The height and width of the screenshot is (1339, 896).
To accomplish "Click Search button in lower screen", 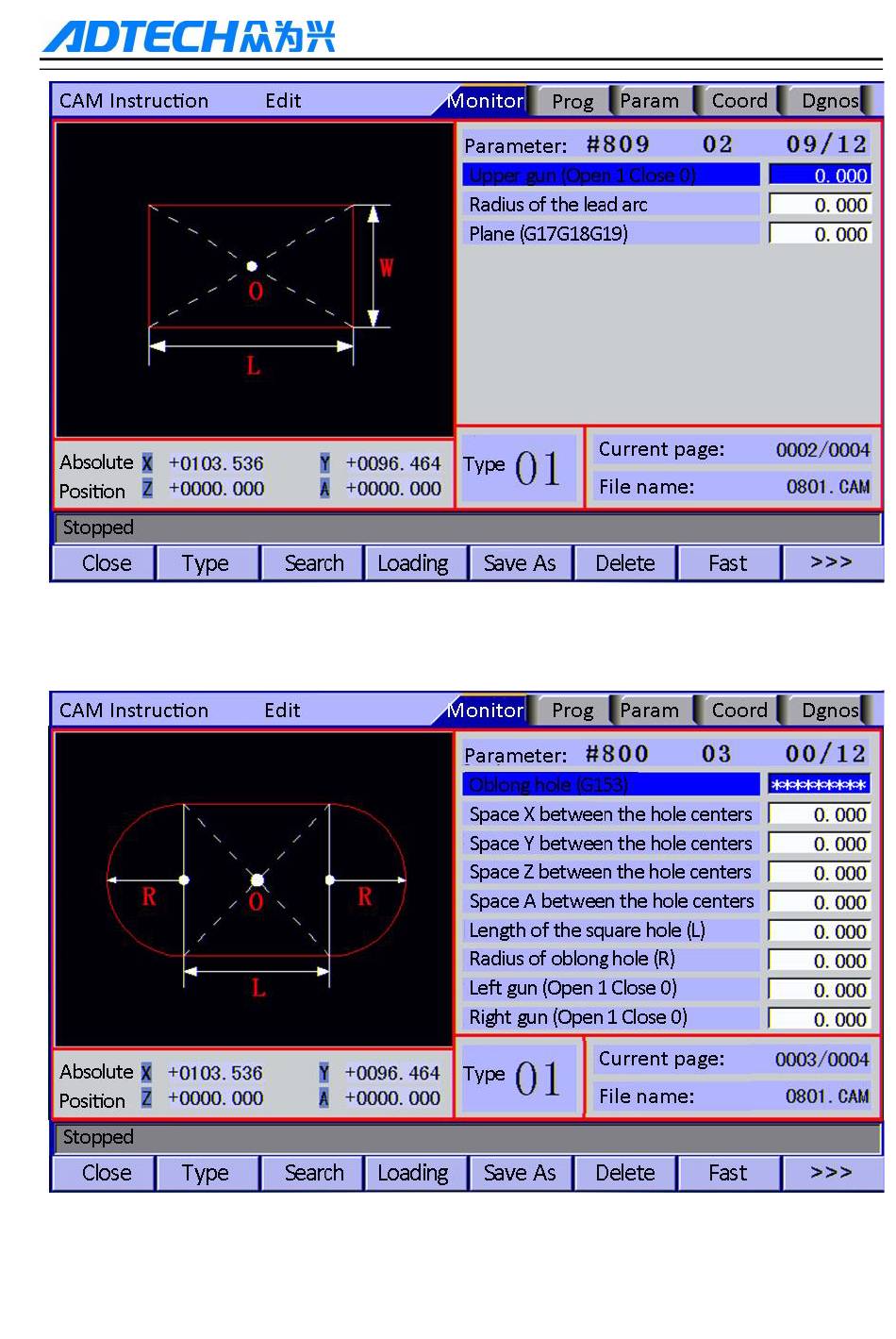I will 313,1173.
